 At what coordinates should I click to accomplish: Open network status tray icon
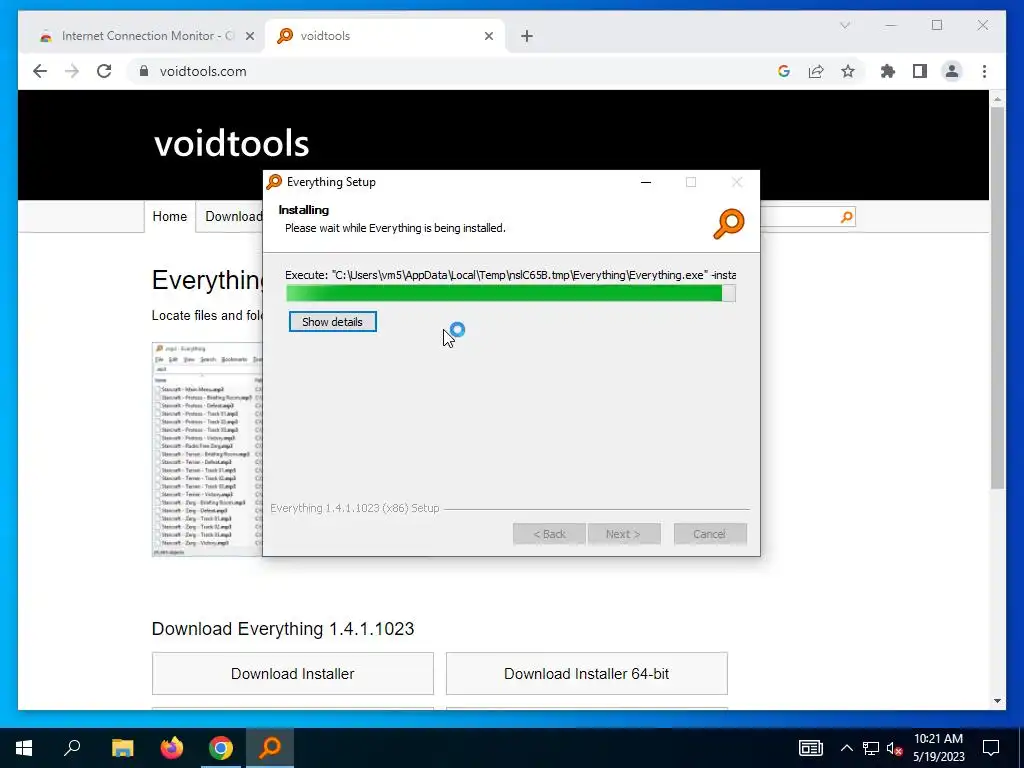click(x=871, y=748)
